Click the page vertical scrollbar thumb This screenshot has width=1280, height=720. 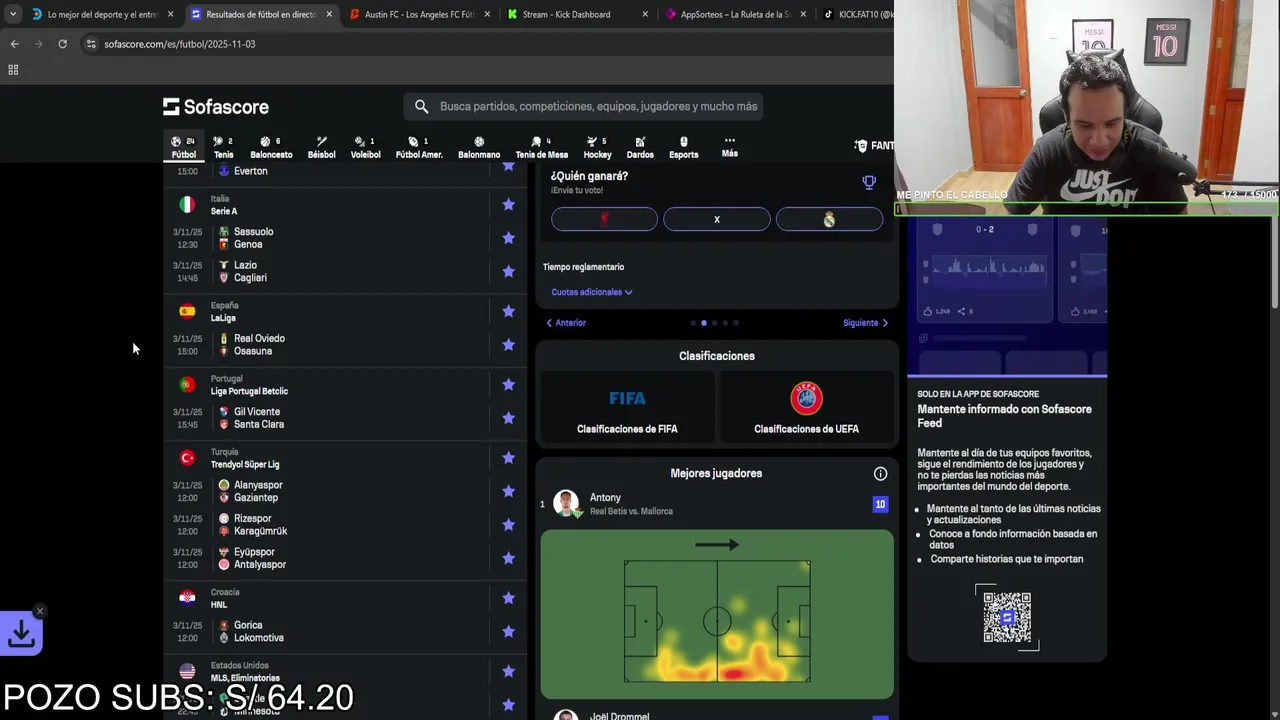point(1274,264)
